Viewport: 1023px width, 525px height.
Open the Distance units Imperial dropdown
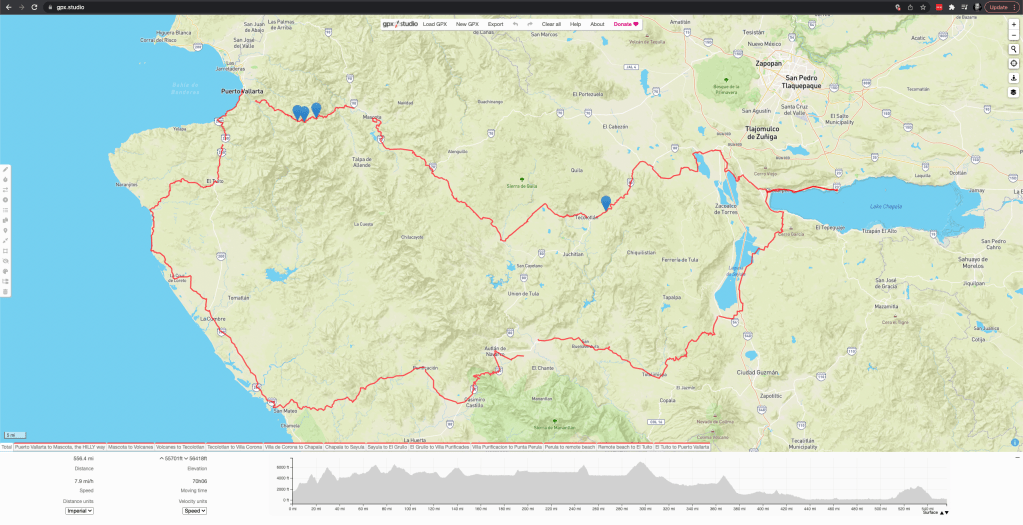pyautogui.click(x=77, y=510)
